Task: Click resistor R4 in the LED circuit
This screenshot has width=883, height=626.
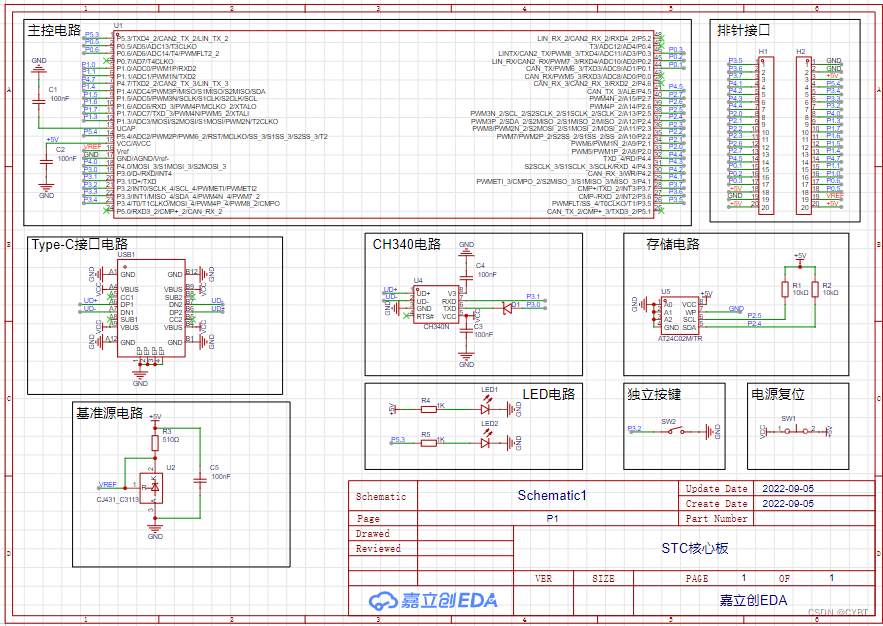Action: coord(429,410)
